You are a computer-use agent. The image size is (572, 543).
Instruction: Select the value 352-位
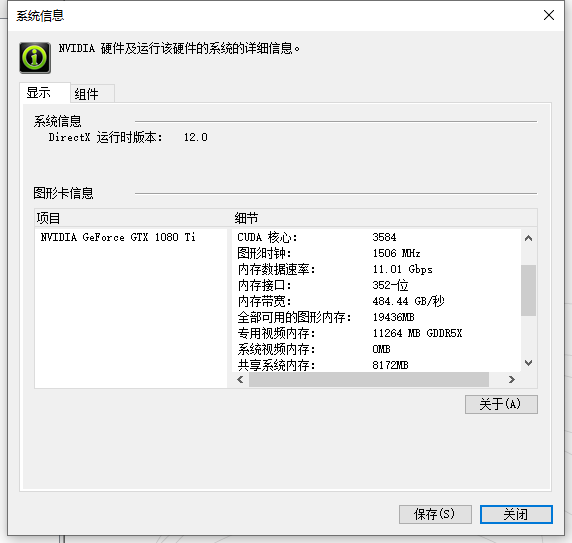coord(390,285)
